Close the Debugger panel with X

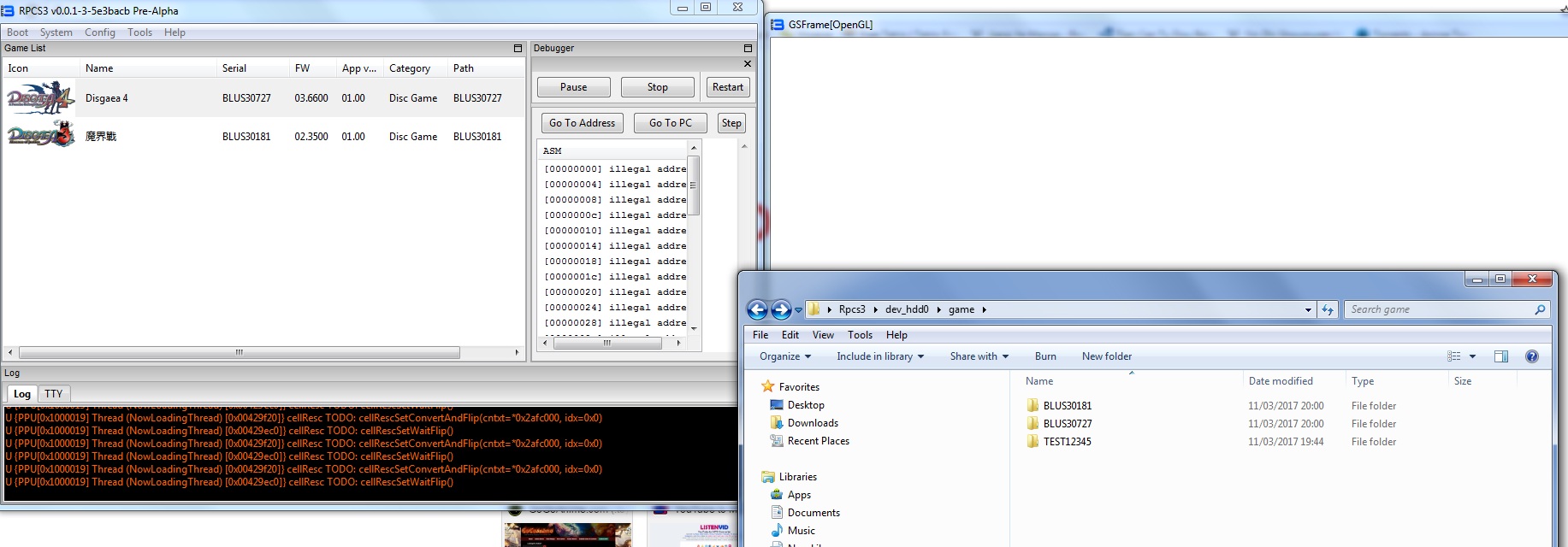pos(748,64)
